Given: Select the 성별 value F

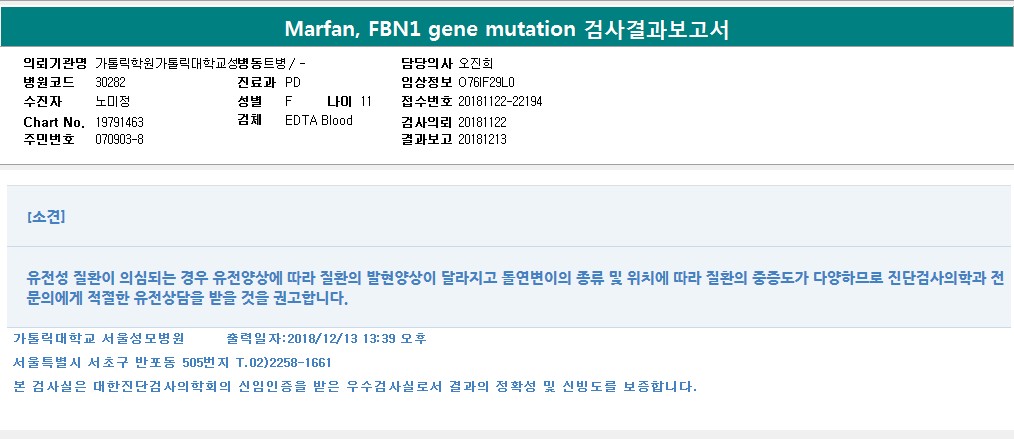Looking at the screenshot, I should click(x=288, y=102).
